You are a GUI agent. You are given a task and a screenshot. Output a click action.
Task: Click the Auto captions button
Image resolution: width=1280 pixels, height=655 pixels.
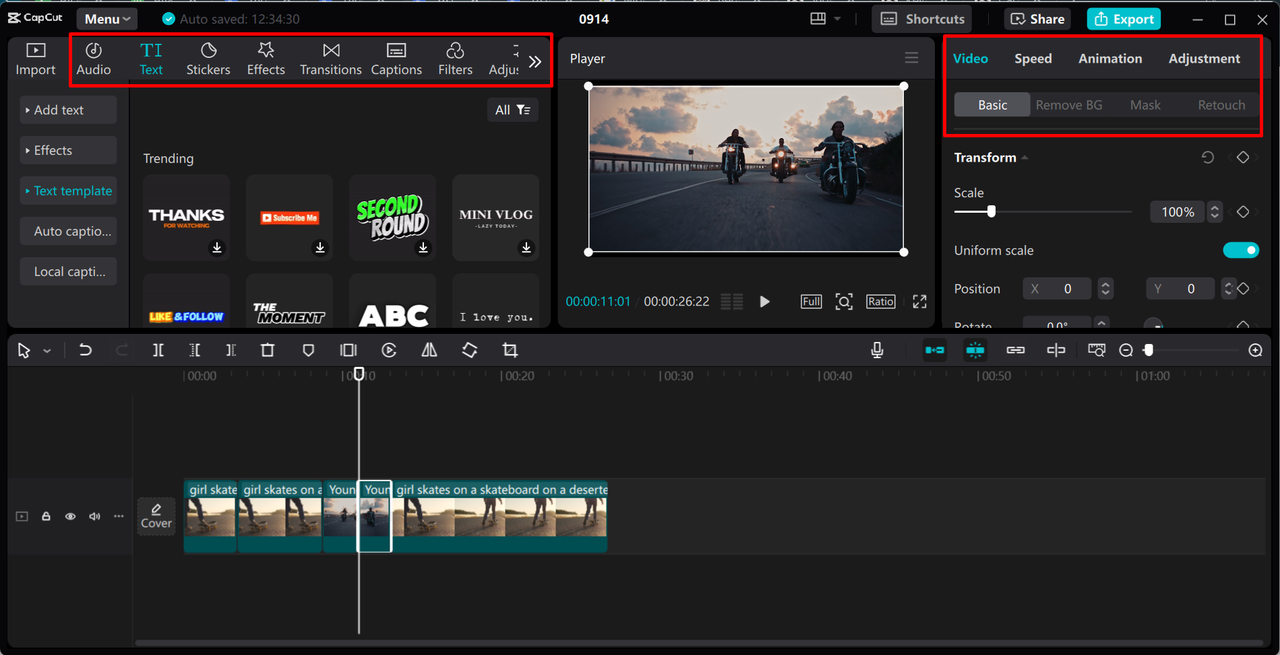coord(68,231)
